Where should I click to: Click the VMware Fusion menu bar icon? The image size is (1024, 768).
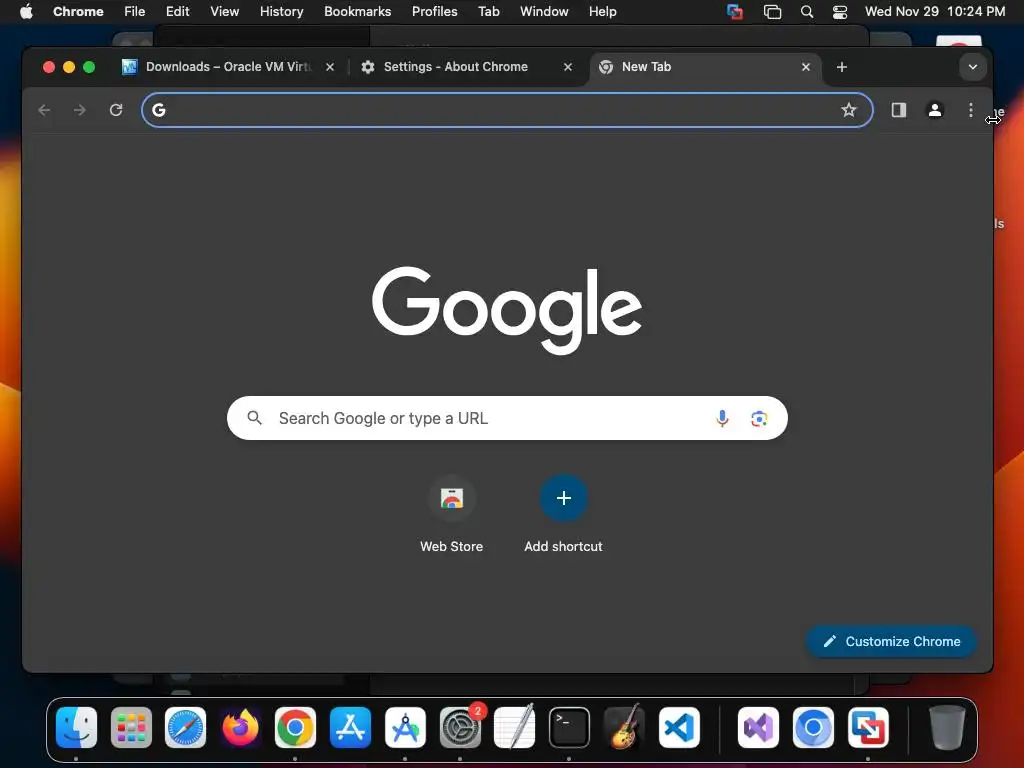coord(735,12)
